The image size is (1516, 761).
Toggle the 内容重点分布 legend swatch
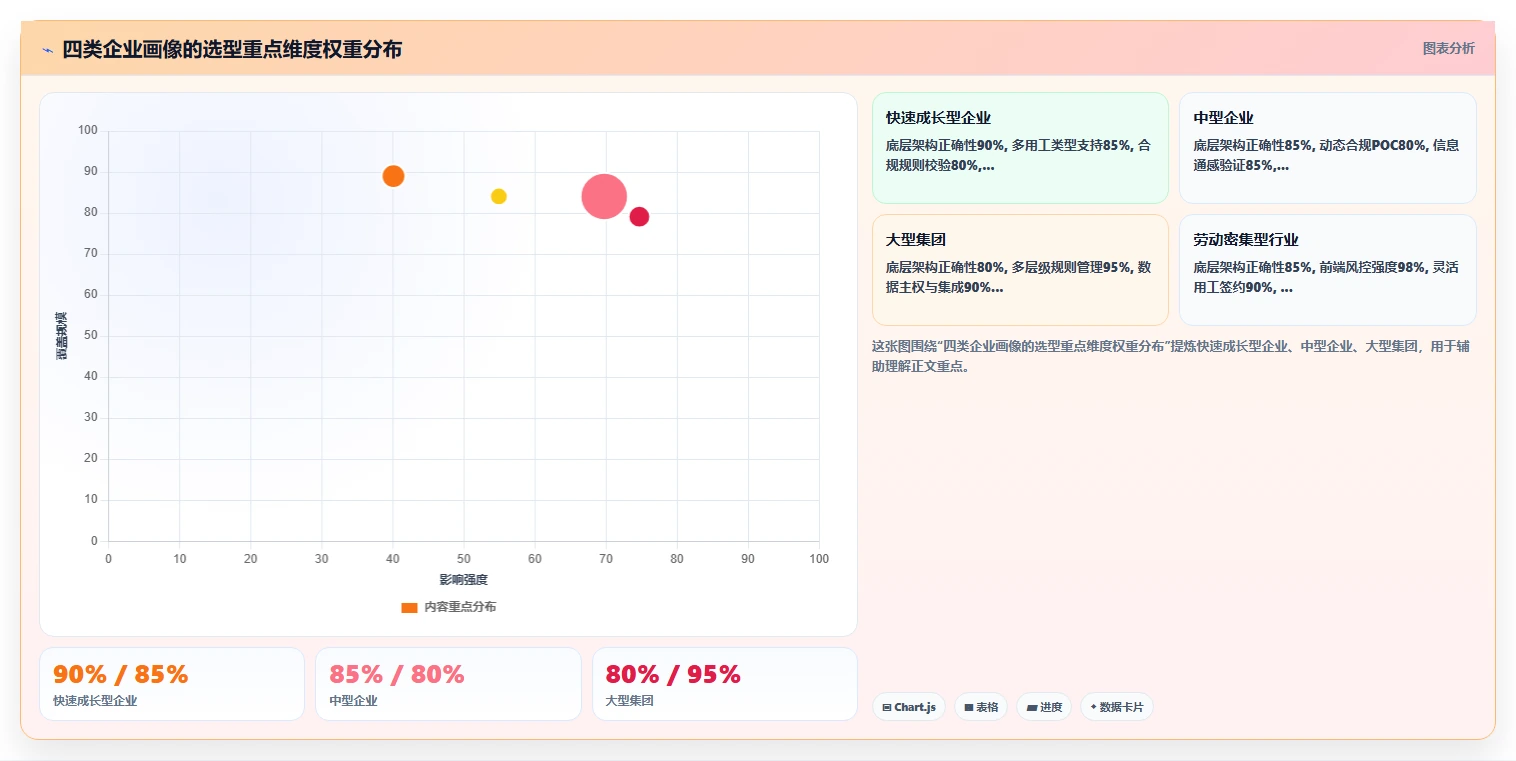point(409,607)
